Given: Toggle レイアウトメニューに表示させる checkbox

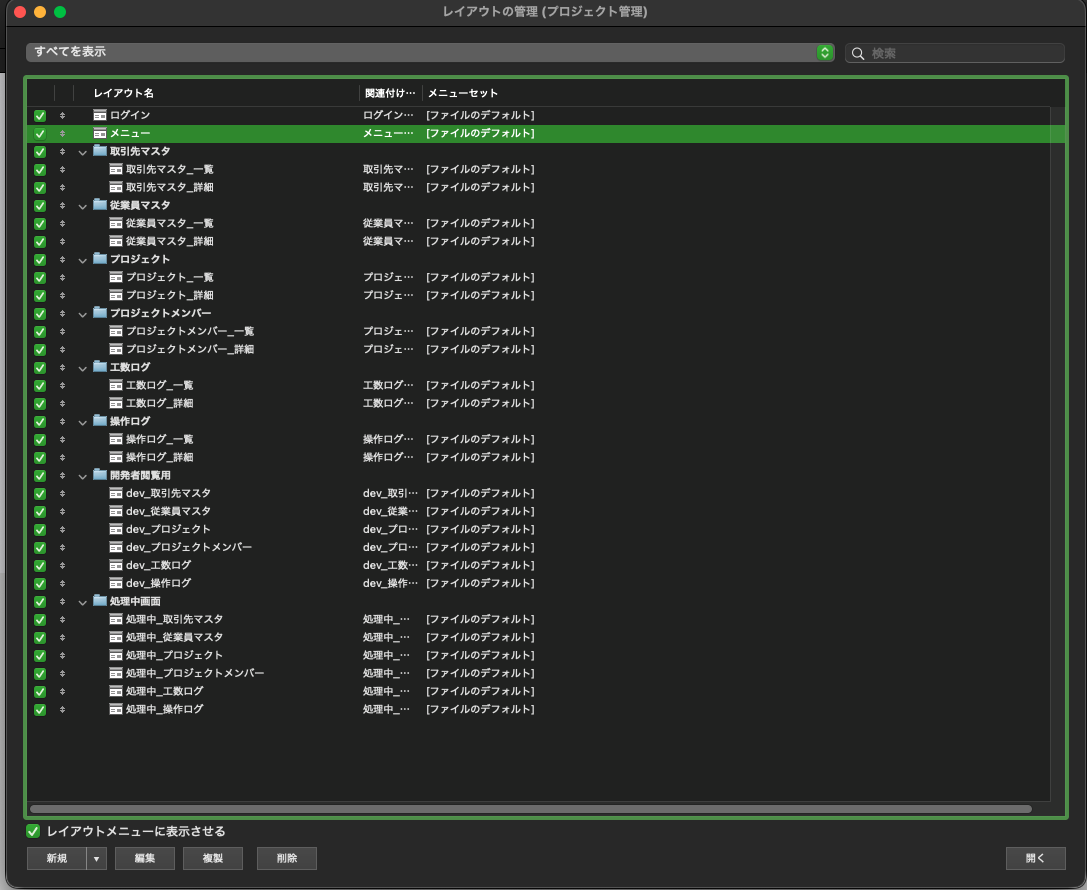Looking at the screenshot, I should point(33,831).
